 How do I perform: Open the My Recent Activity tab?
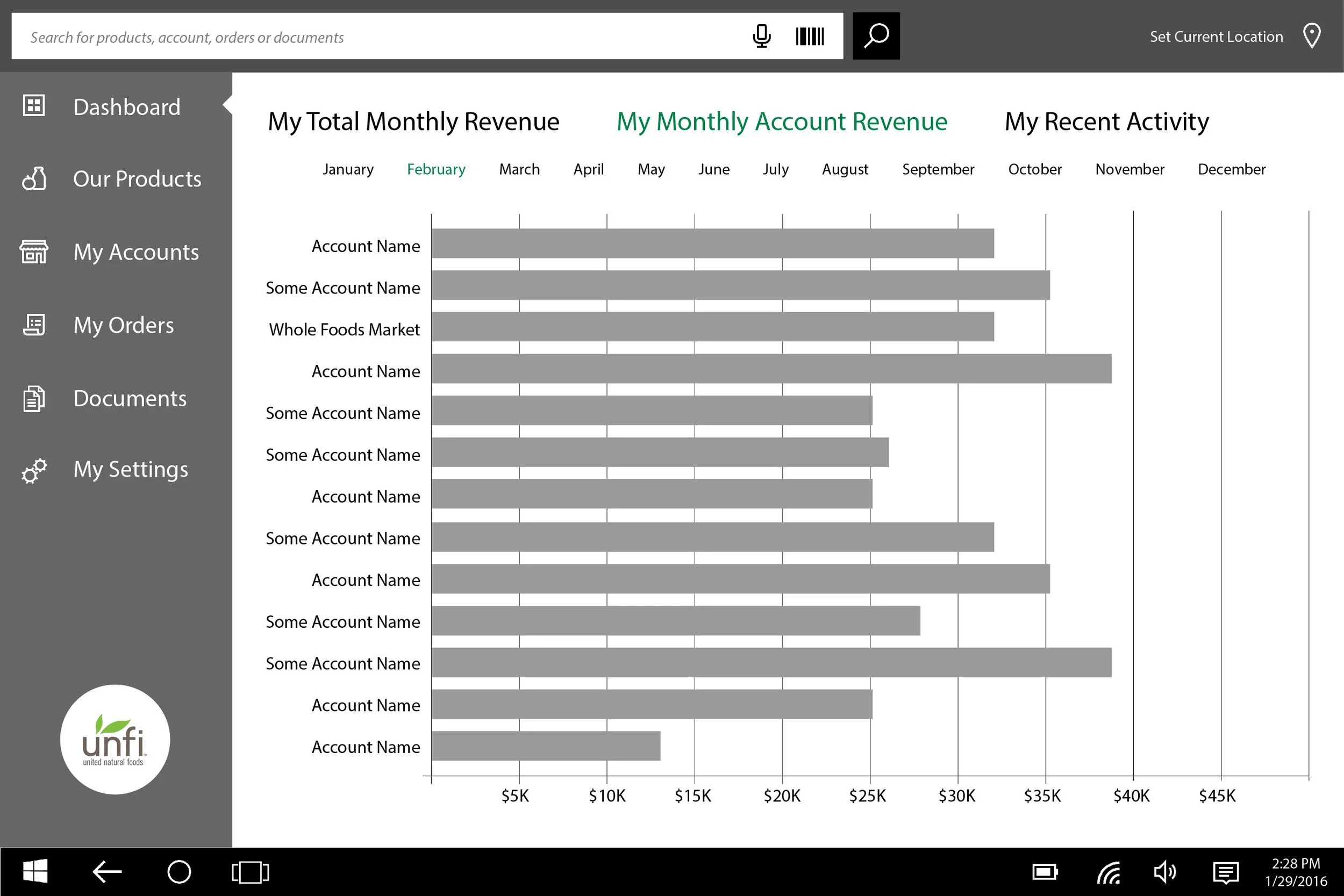tap(1106, 120)
